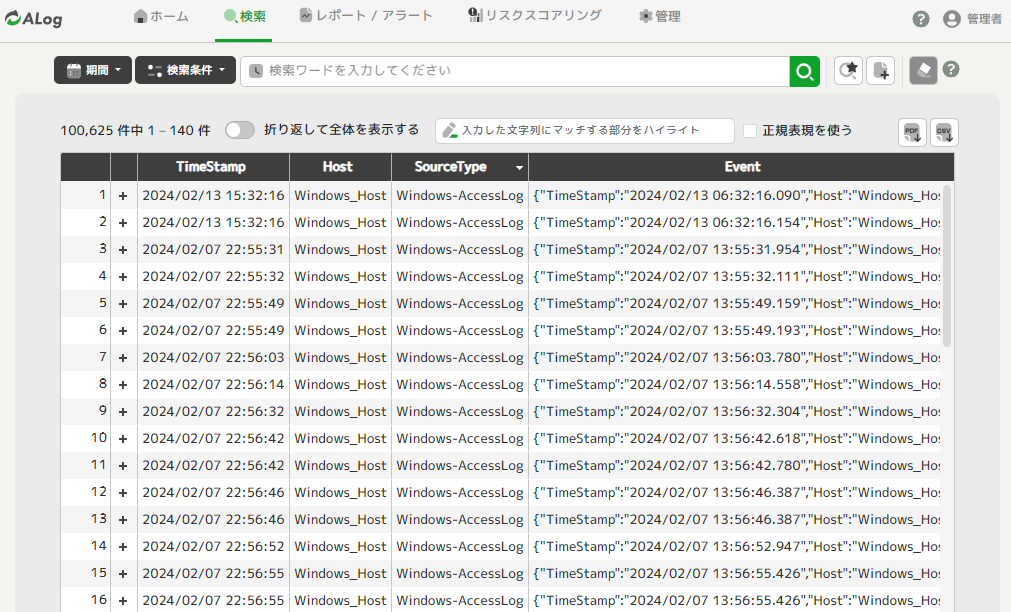The height and width of the screenshot is (612, 1011).
Task: Expand row 6 details
Action: pos(123,331)
